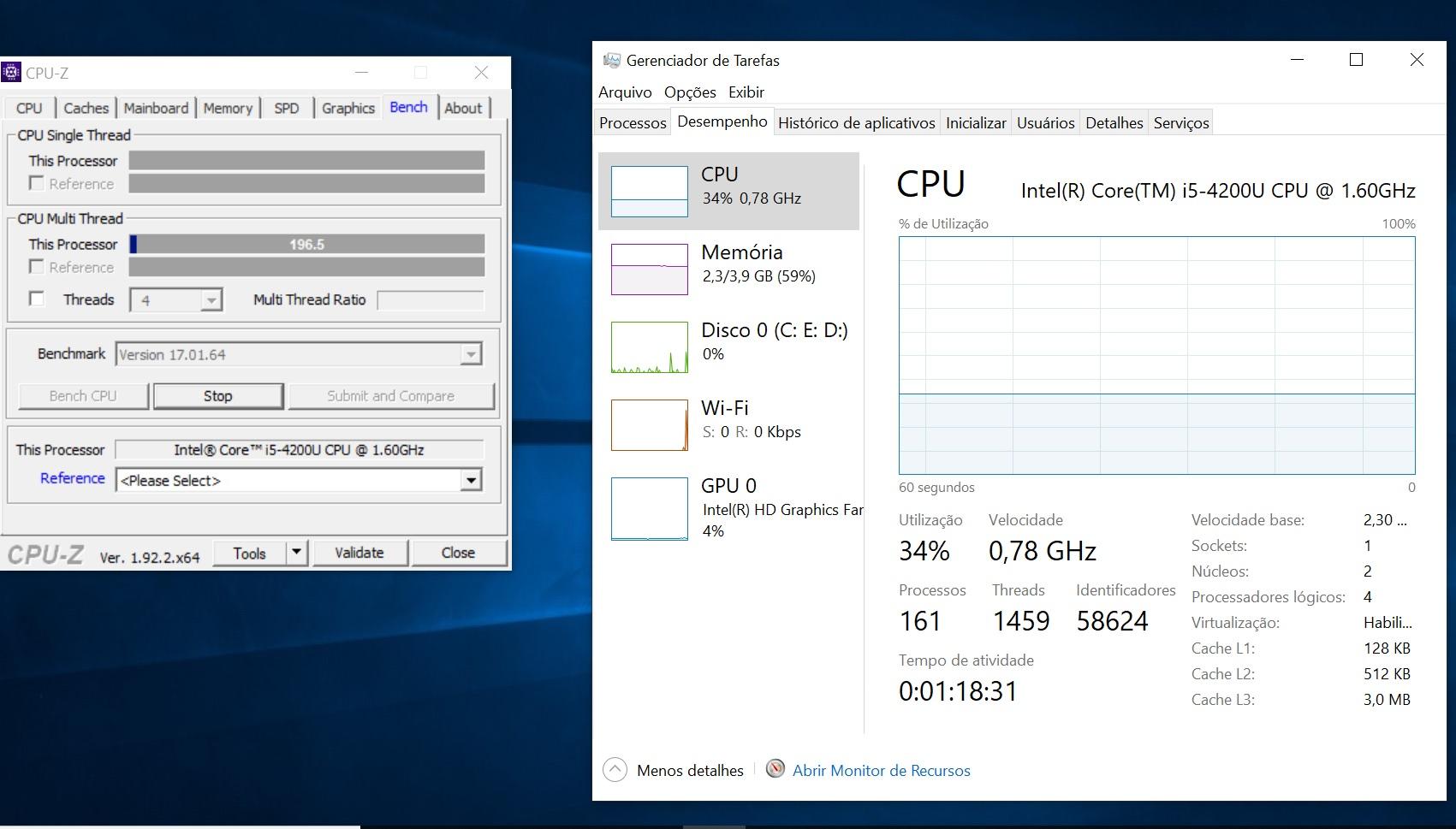Click the Close button in CPU-Z

[x=458, y=553]
